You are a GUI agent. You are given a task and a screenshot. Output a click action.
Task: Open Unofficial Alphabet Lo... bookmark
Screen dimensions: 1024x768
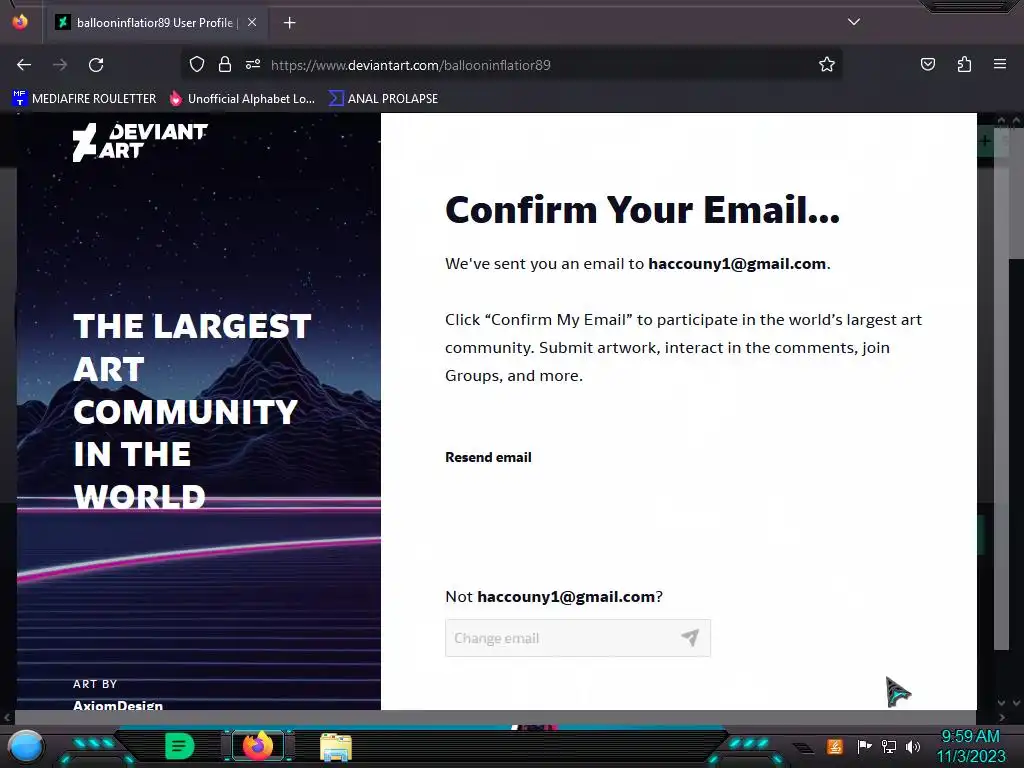[242, 99]
